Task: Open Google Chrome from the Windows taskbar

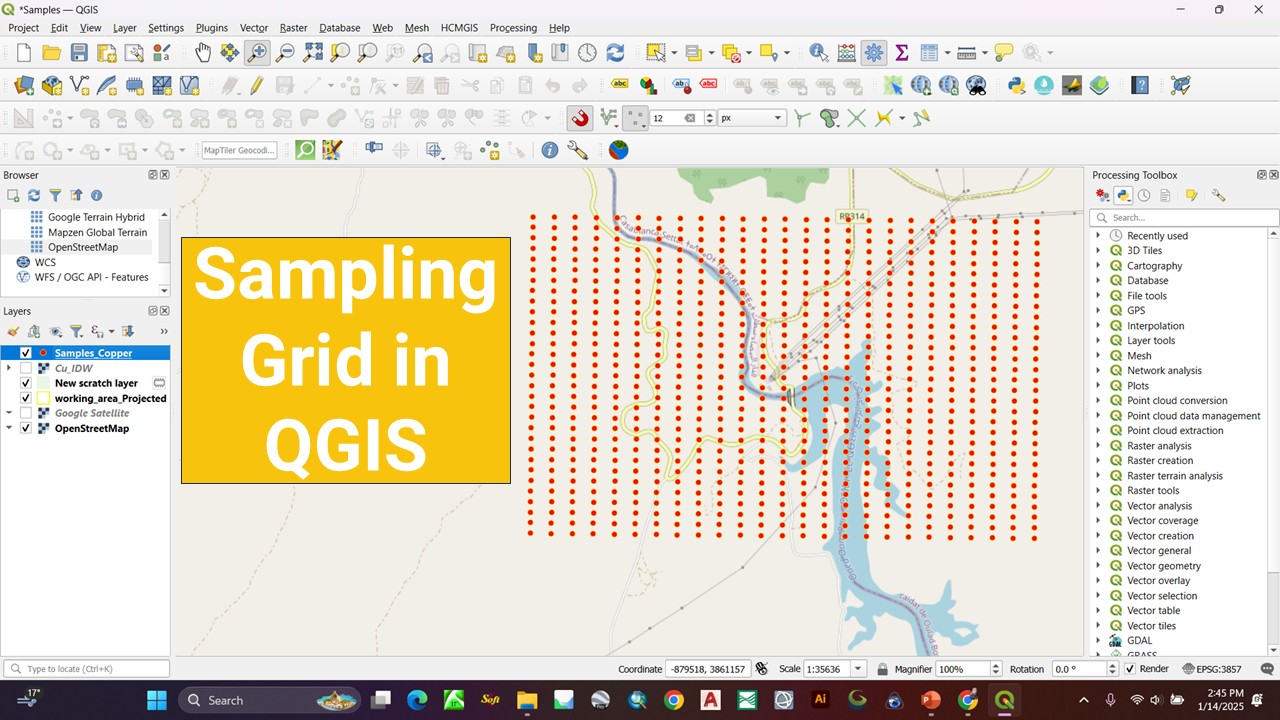Action: 673,700
